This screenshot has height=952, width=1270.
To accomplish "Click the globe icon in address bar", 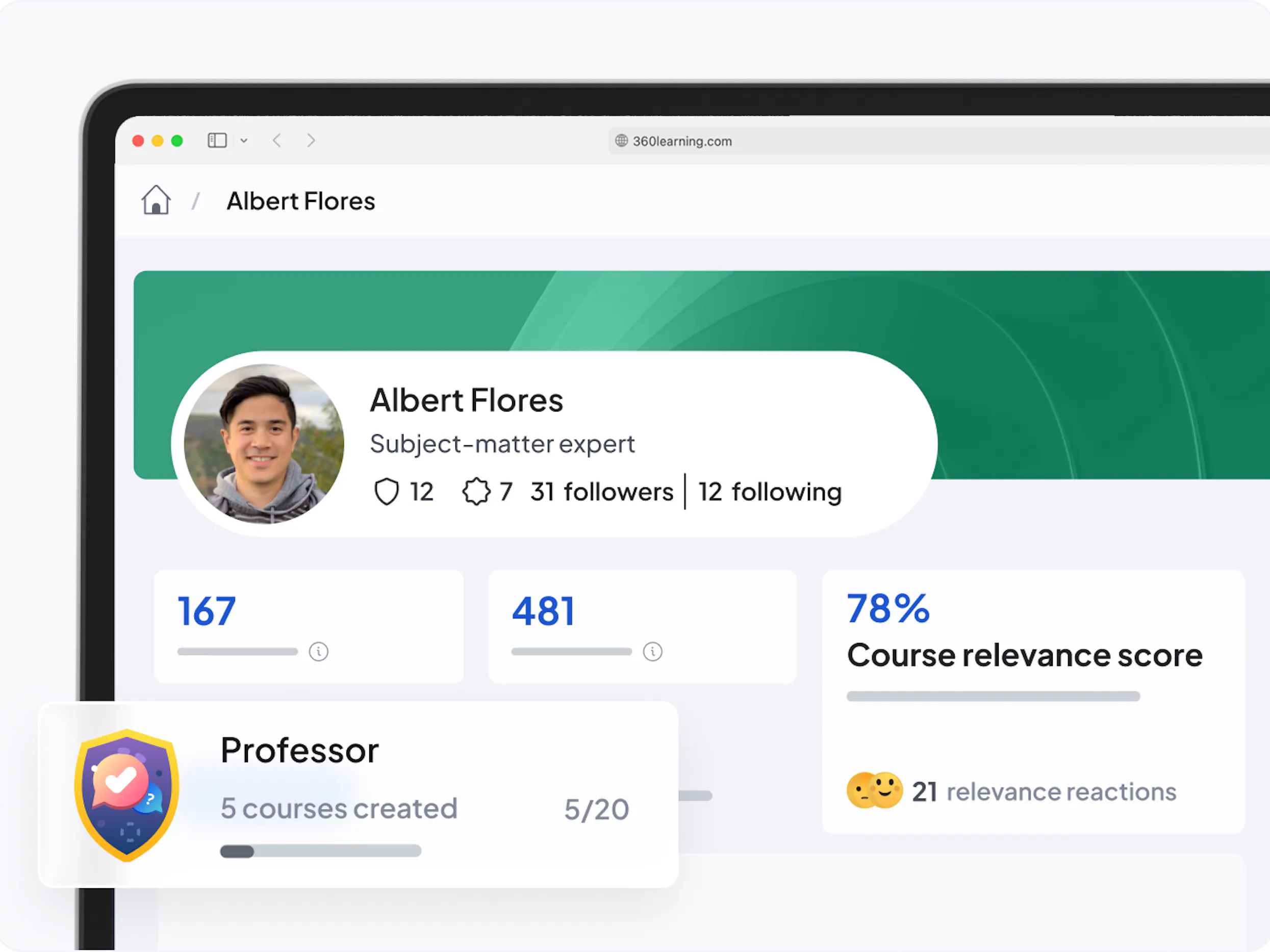I will click(x=621, y=141).
